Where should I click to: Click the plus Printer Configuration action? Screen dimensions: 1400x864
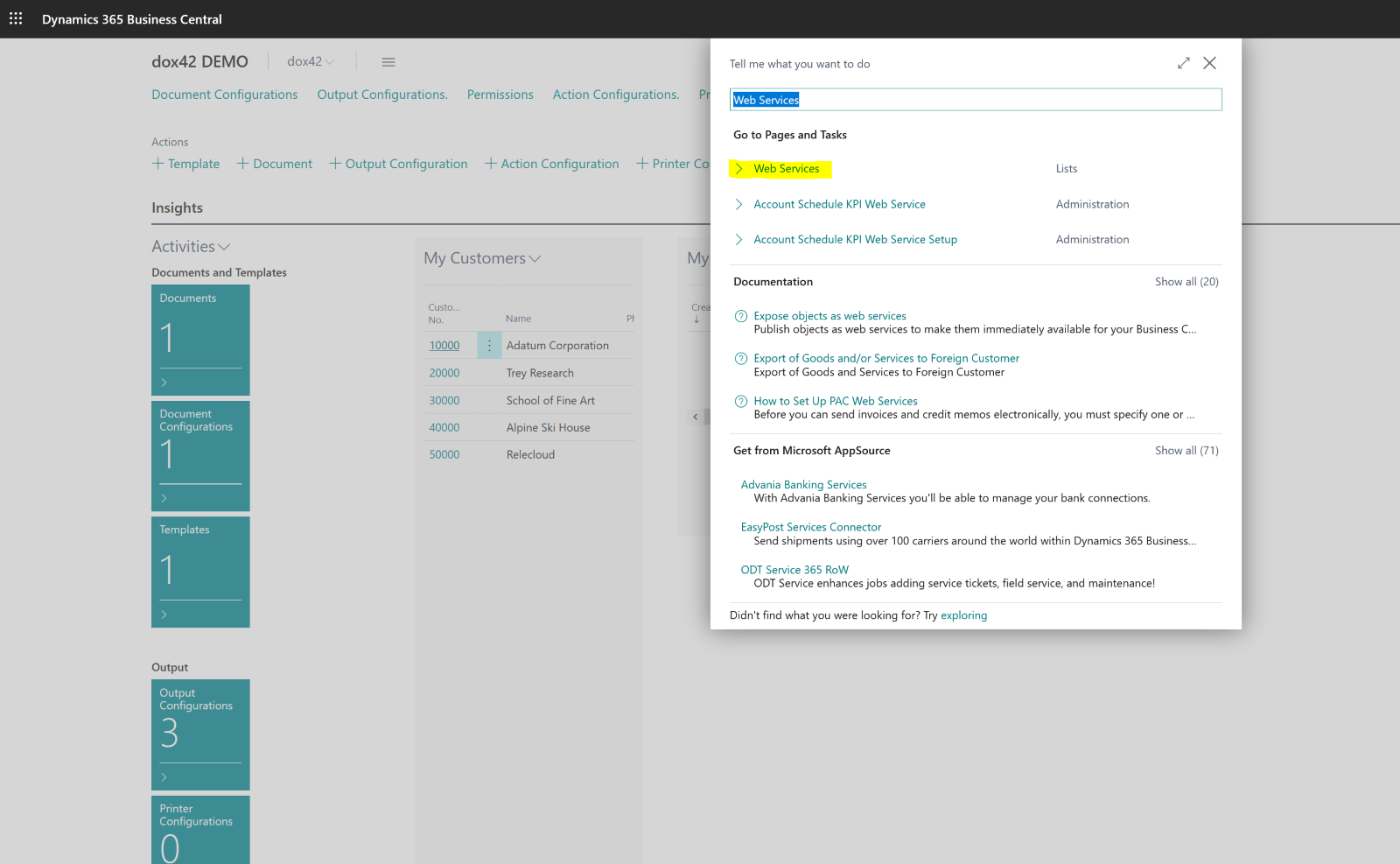click(673, 164)
